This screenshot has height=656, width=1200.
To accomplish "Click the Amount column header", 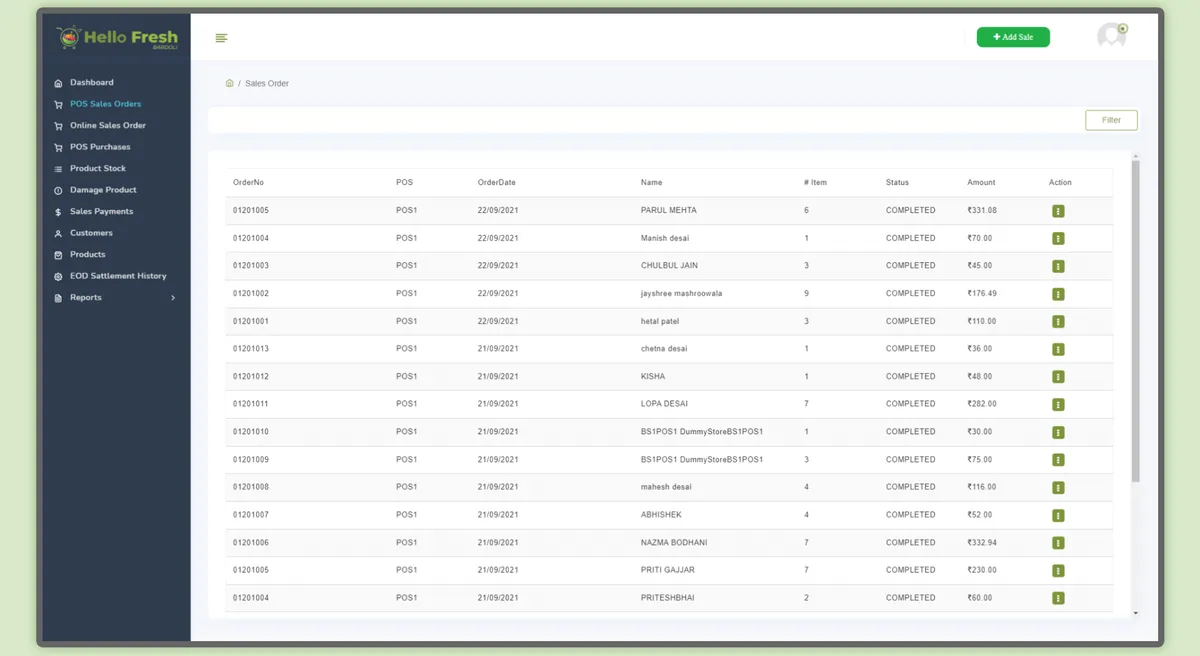I will click(x=981, y=183).
